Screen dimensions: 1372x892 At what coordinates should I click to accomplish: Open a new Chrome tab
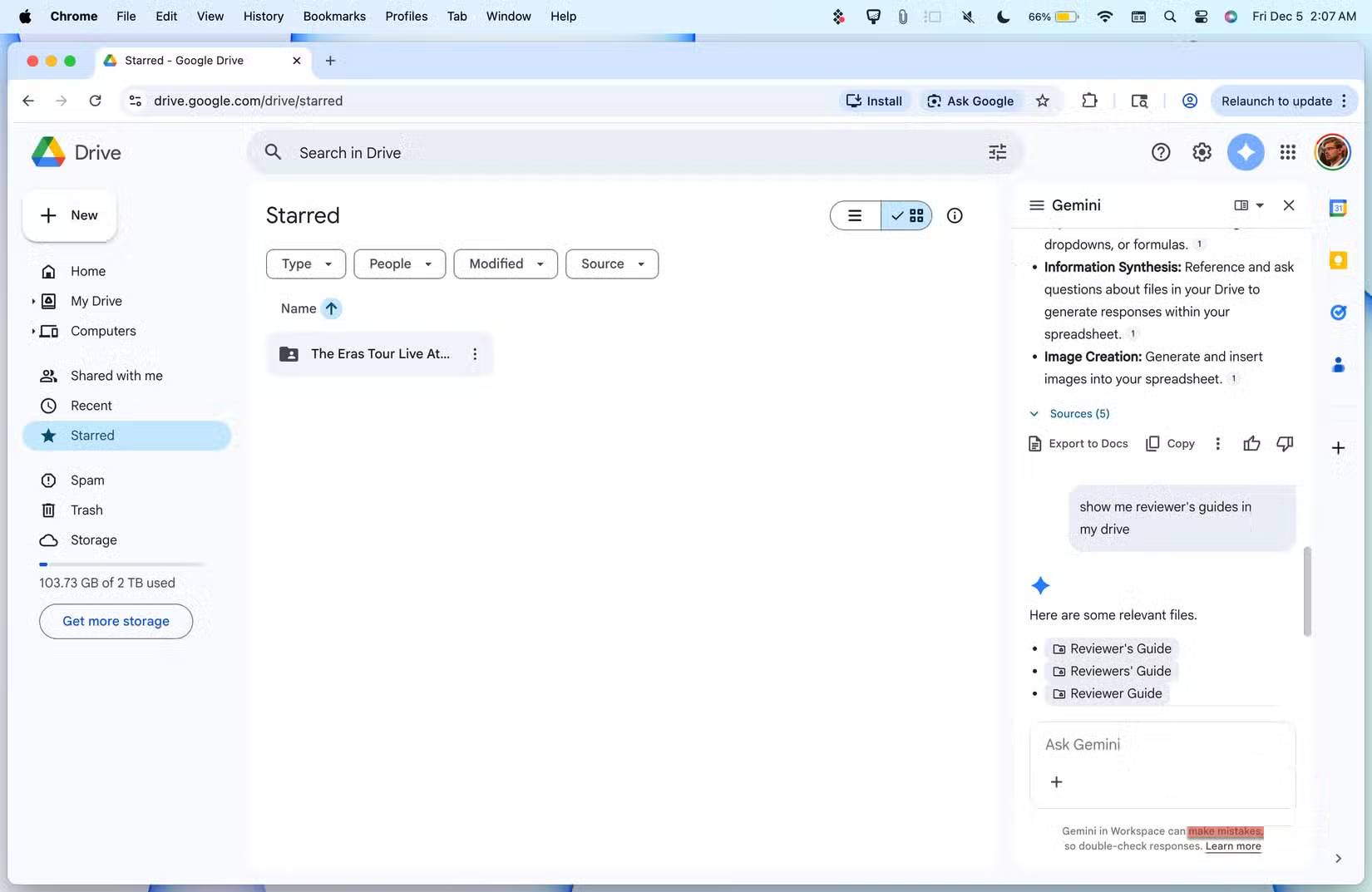point(330,61)
